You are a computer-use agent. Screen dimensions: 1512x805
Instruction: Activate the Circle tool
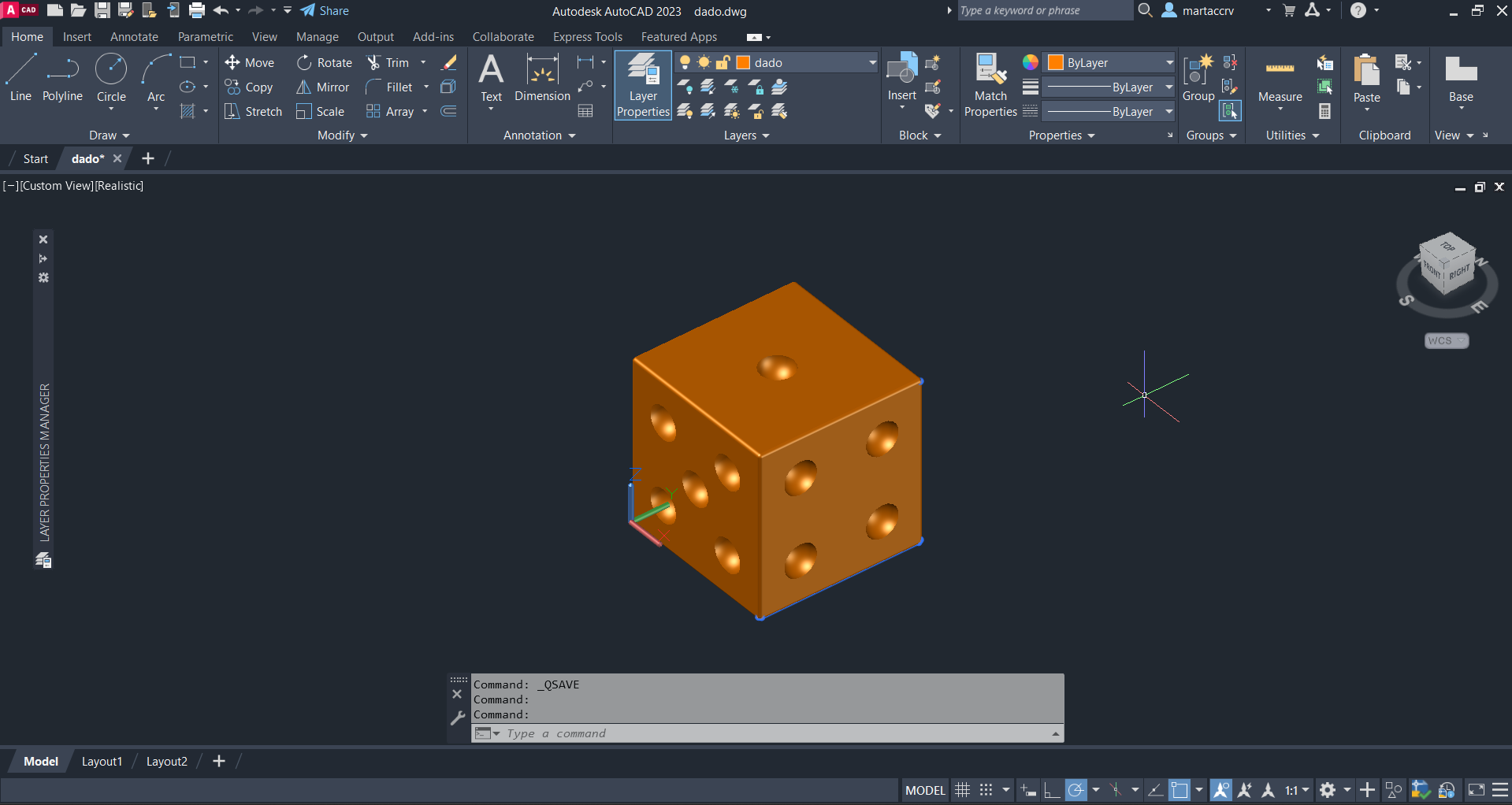(x=111, y=78)
